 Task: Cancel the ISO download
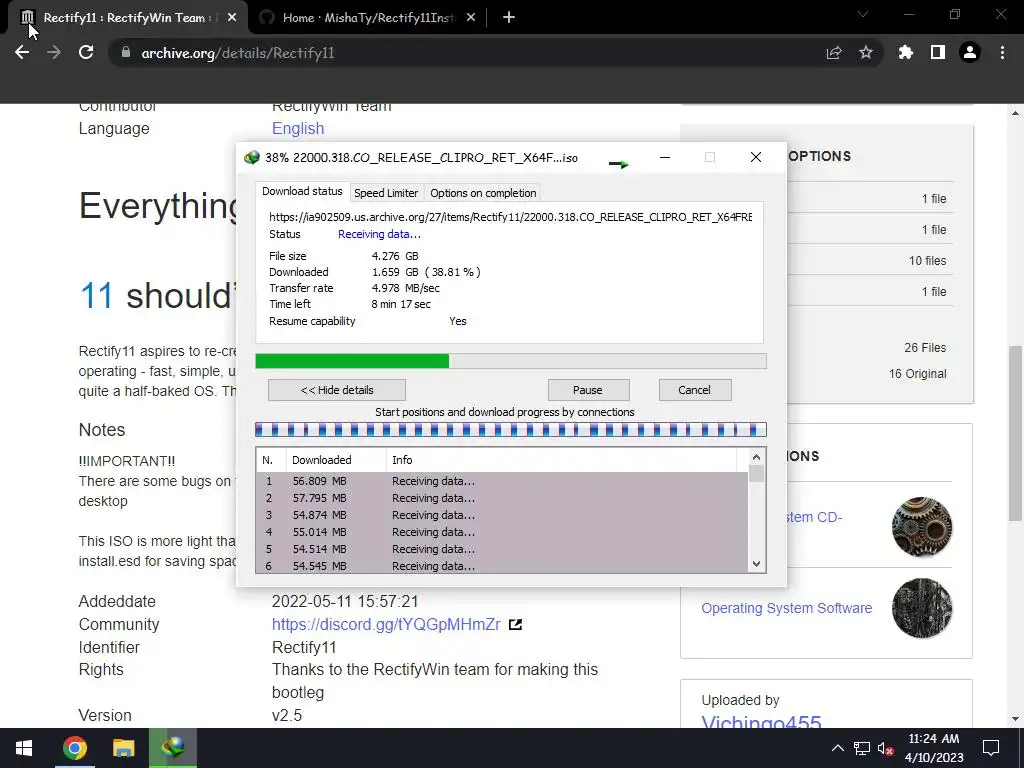pyautogui.click(x=694, y=390)
